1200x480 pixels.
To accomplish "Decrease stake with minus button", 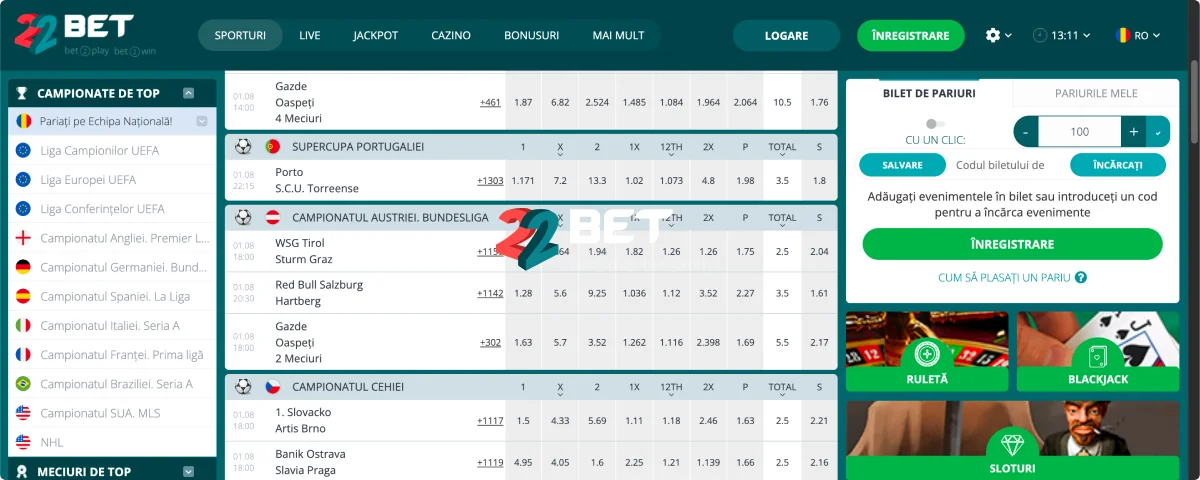I will coord(1026,132).
